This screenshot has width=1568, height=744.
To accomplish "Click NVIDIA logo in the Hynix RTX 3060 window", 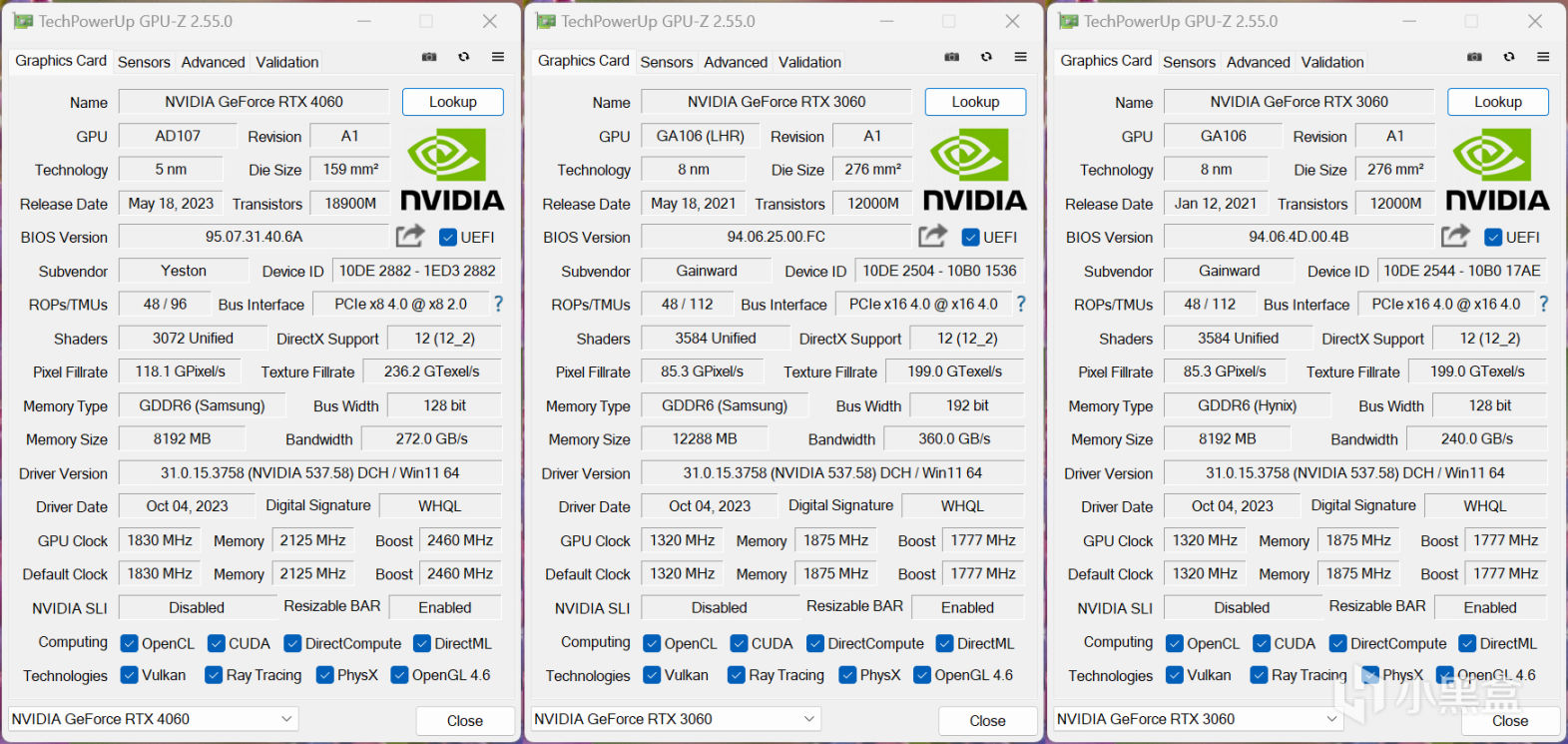I will (1498, 170).
